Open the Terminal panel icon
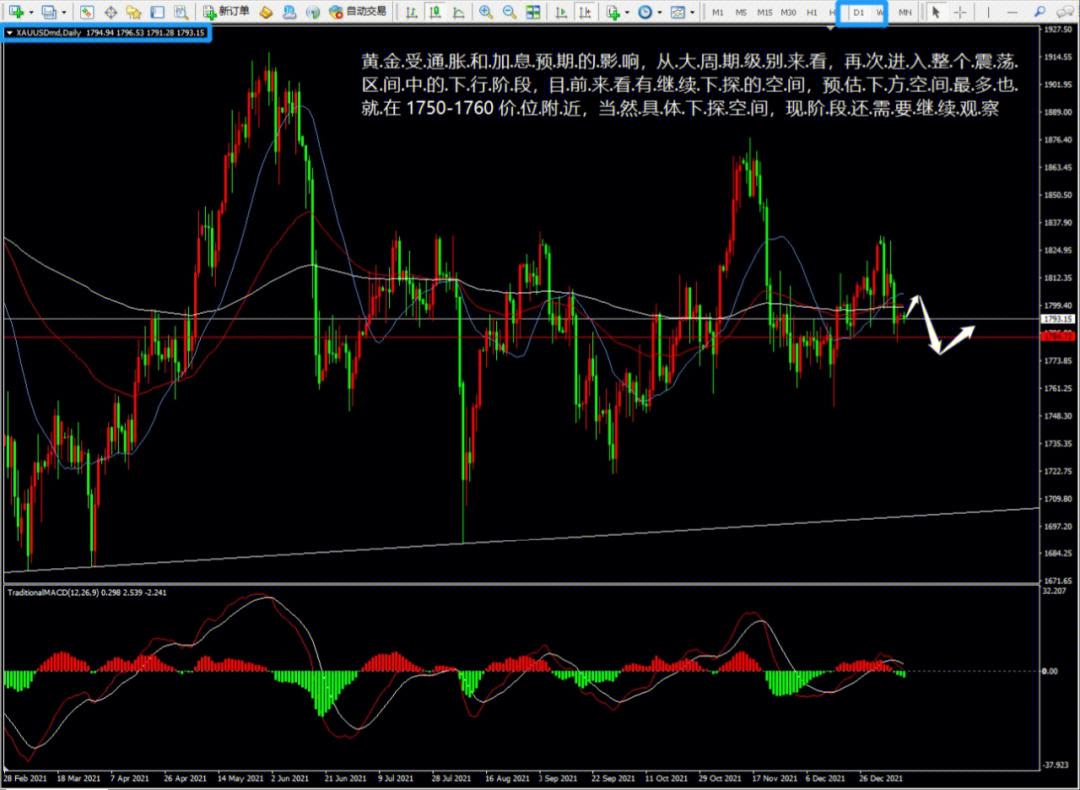 coord(157,12)
